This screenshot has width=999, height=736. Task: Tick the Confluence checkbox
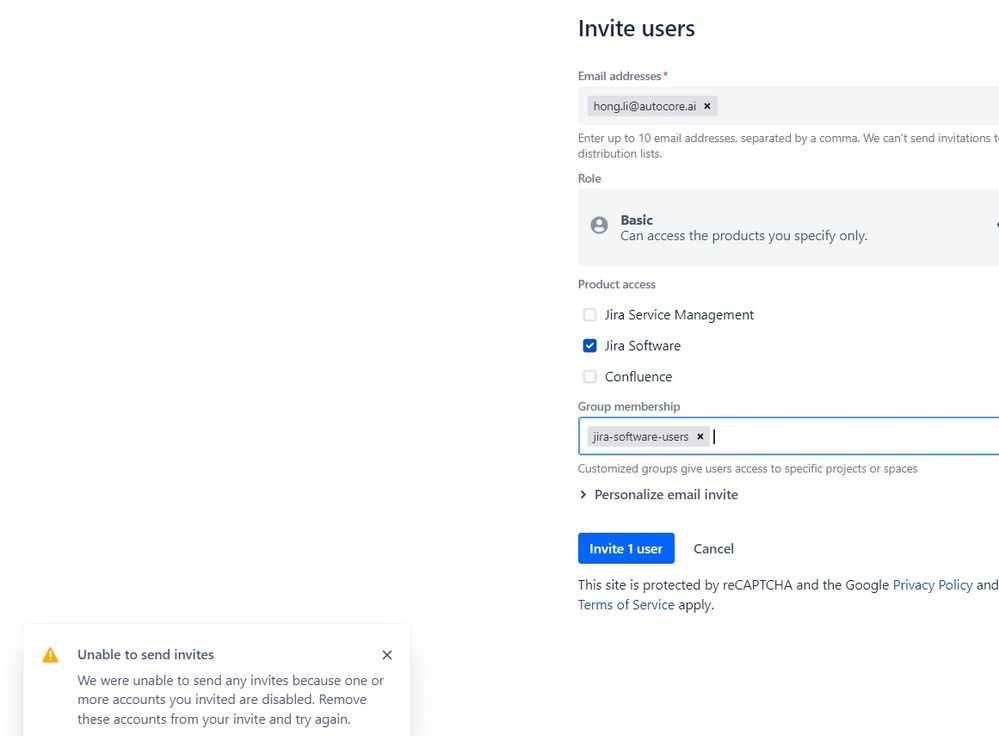tap(590, 377)
